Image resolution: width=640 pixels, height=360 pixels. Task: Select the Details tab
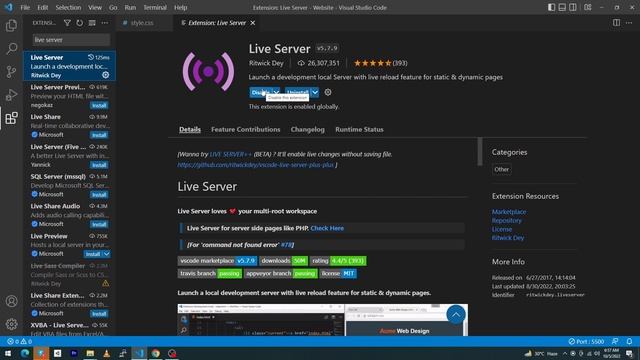pos(190,129)
